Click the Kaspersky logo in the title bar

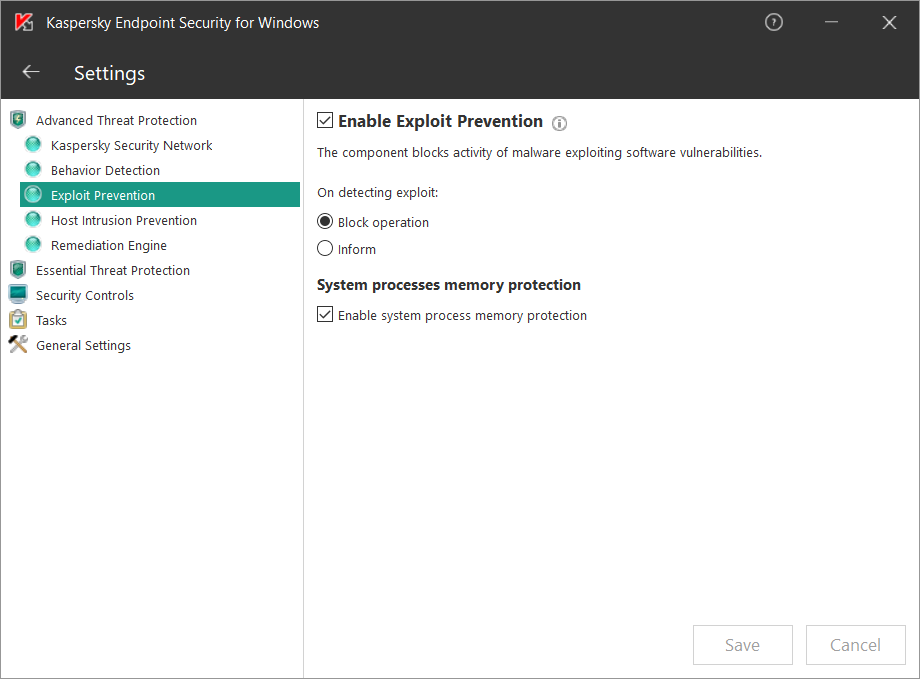24,22
